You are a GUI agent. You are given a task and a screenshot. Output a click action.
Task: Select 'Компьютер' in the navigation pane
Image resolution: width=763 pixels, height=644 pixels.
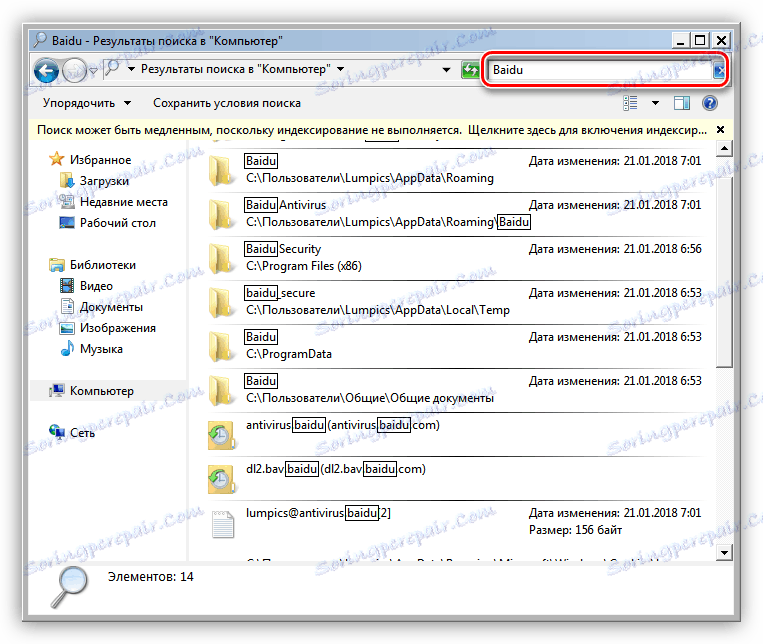tap(102, 391)
